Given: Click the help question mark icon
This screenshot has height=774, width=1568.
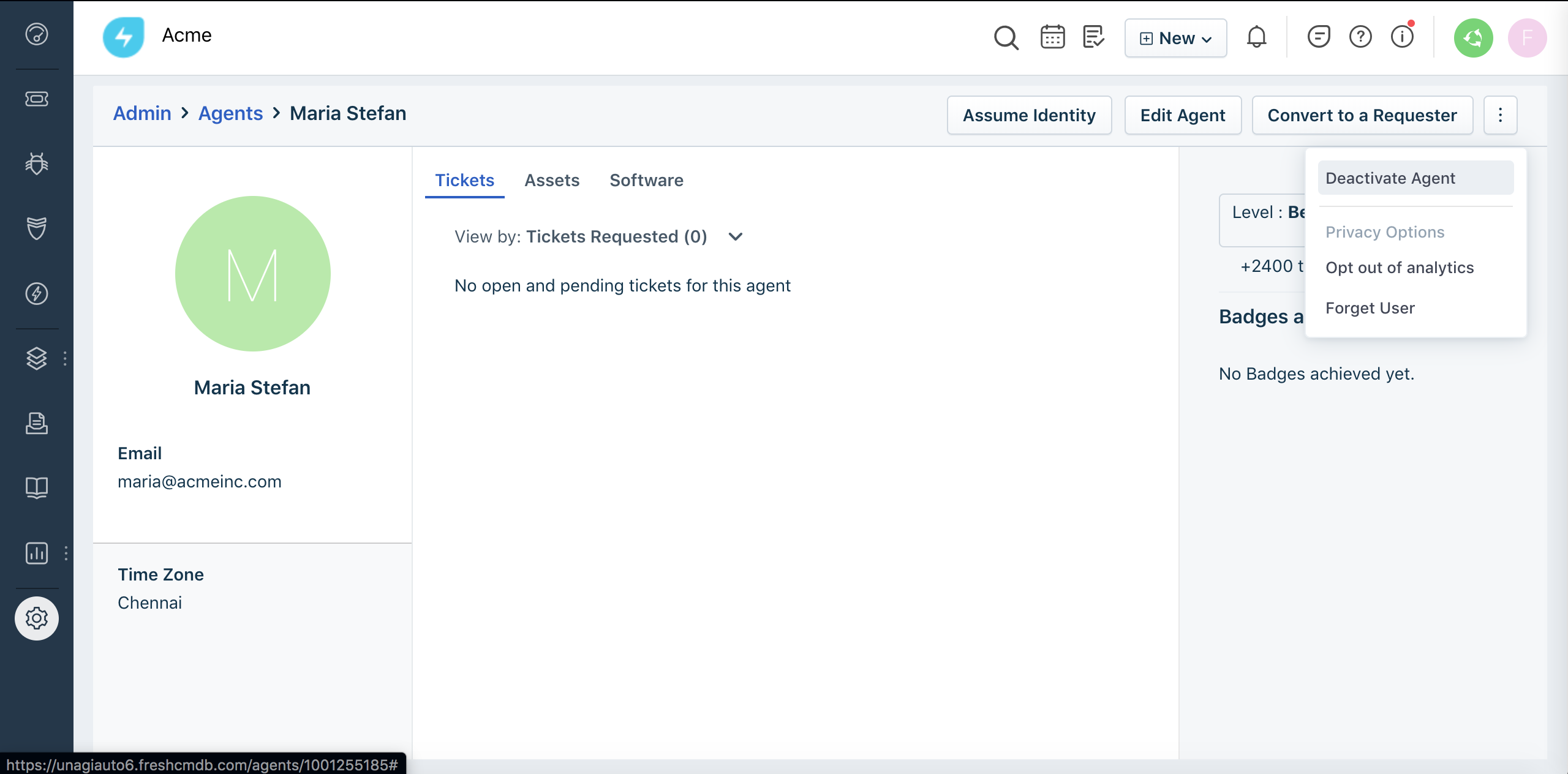Looking at the screenshot, I should click(x=1360, y=37).
